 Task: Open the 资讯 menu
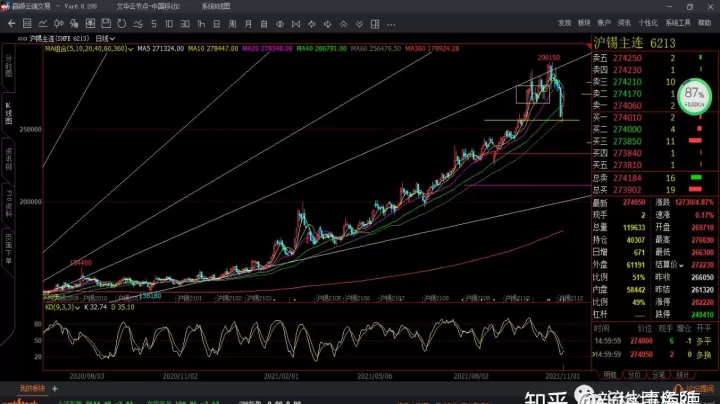point(624,22)
